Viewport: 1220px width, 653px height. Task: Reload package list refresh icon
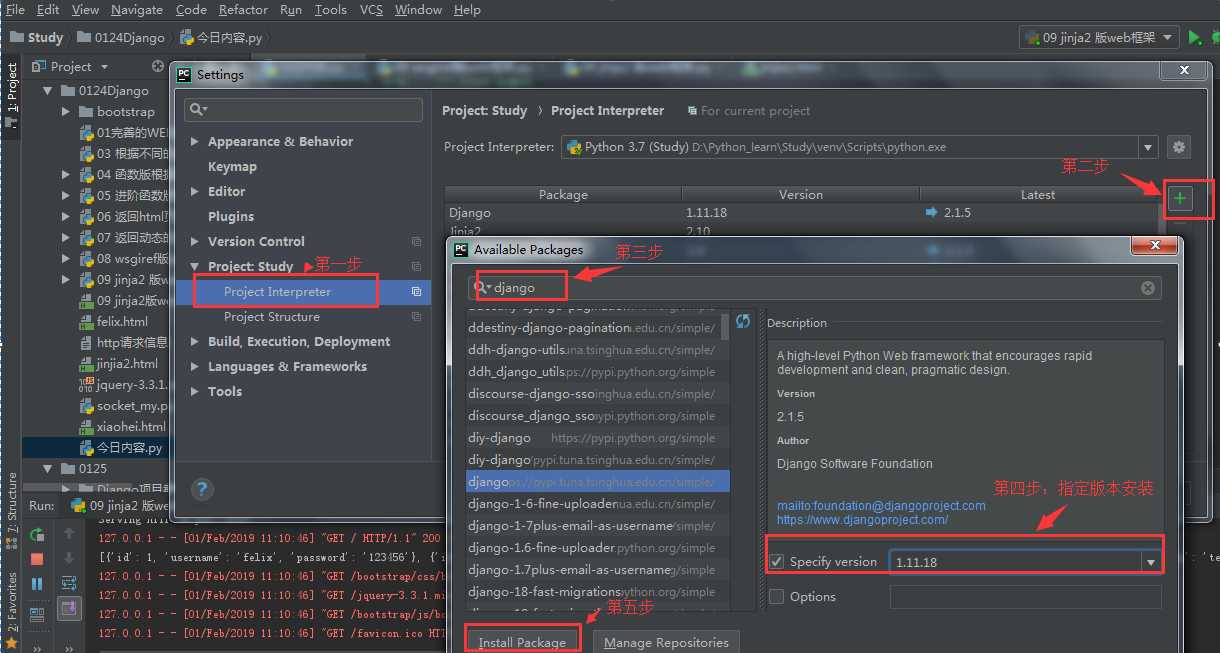(743, 321)
